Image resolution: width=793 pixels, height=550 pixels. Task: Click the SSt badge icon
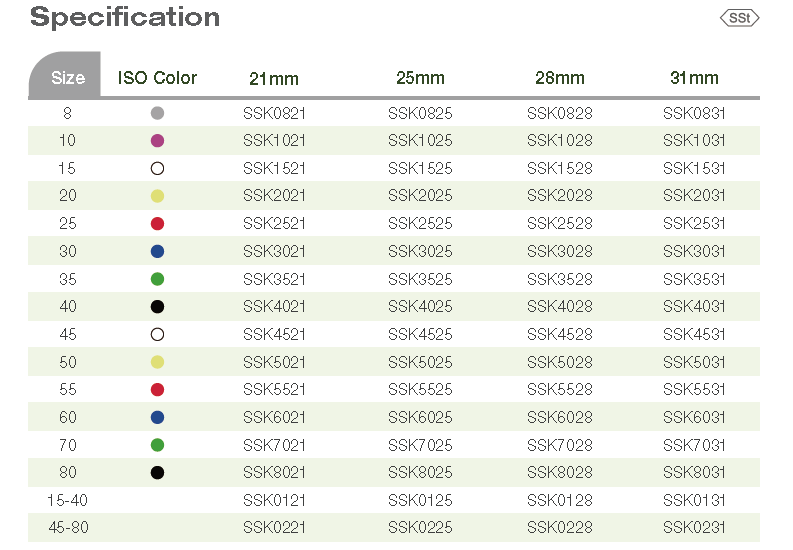739,18
